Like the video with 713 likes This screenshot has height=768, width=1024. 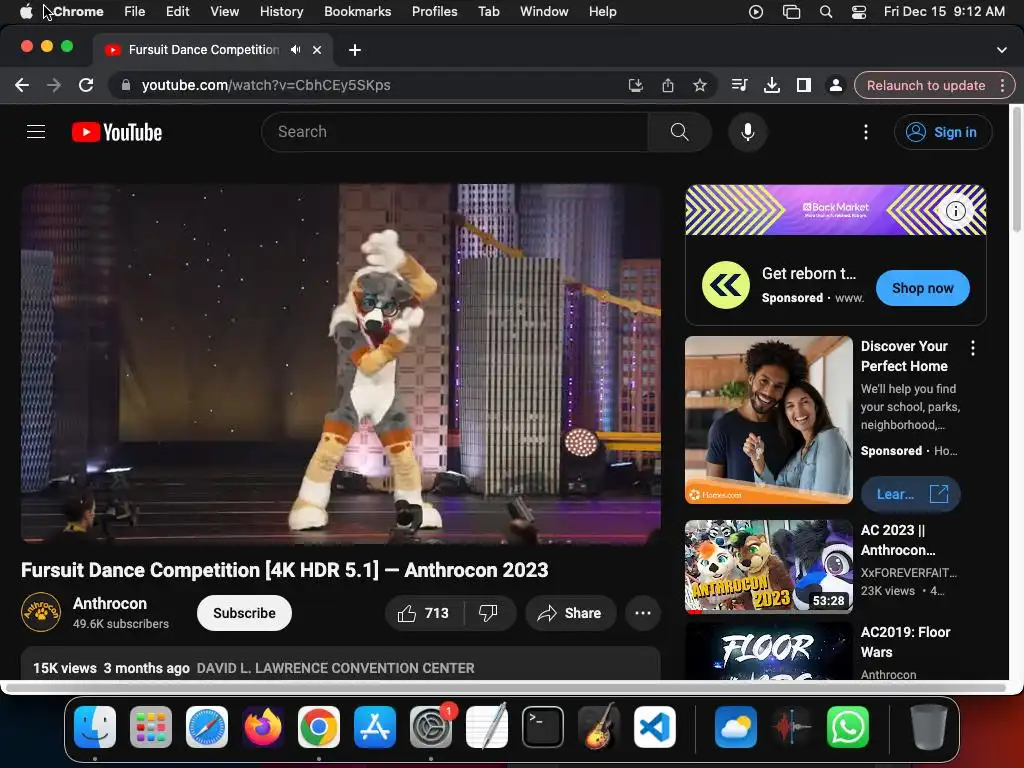click(424, 613)
